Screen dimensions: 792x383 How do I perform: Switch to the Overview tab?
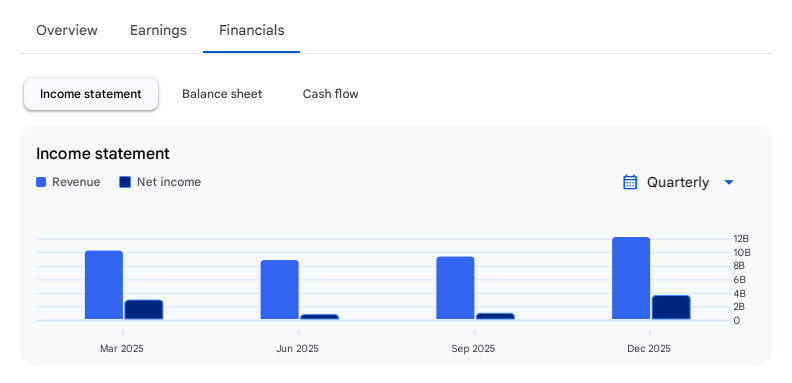click(67, 30)
